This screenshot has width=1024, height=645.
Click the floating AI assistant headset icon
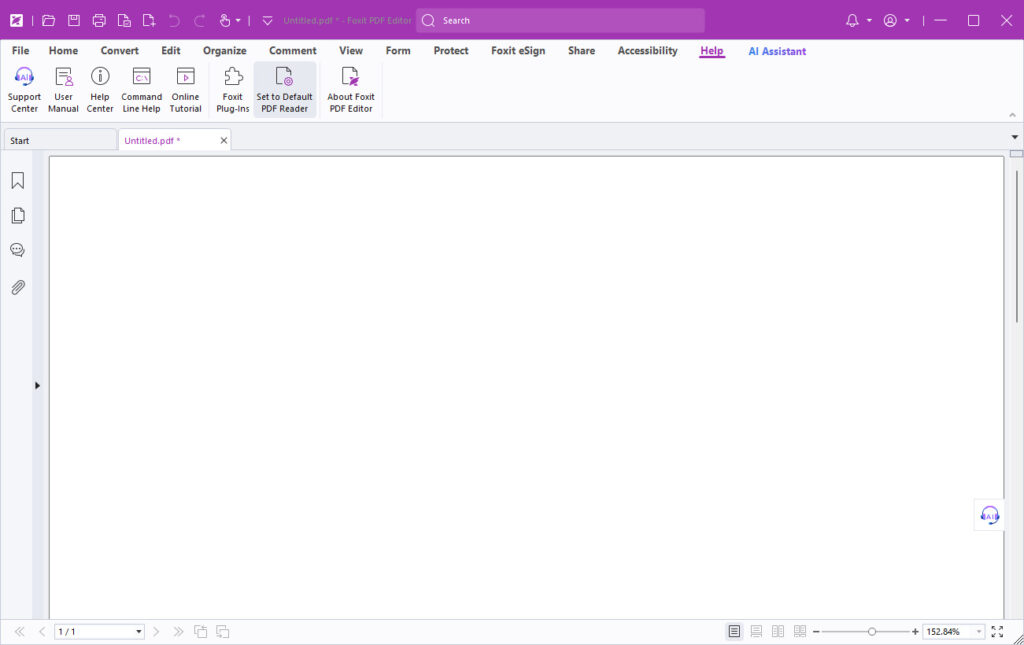[x=989, y=515]
